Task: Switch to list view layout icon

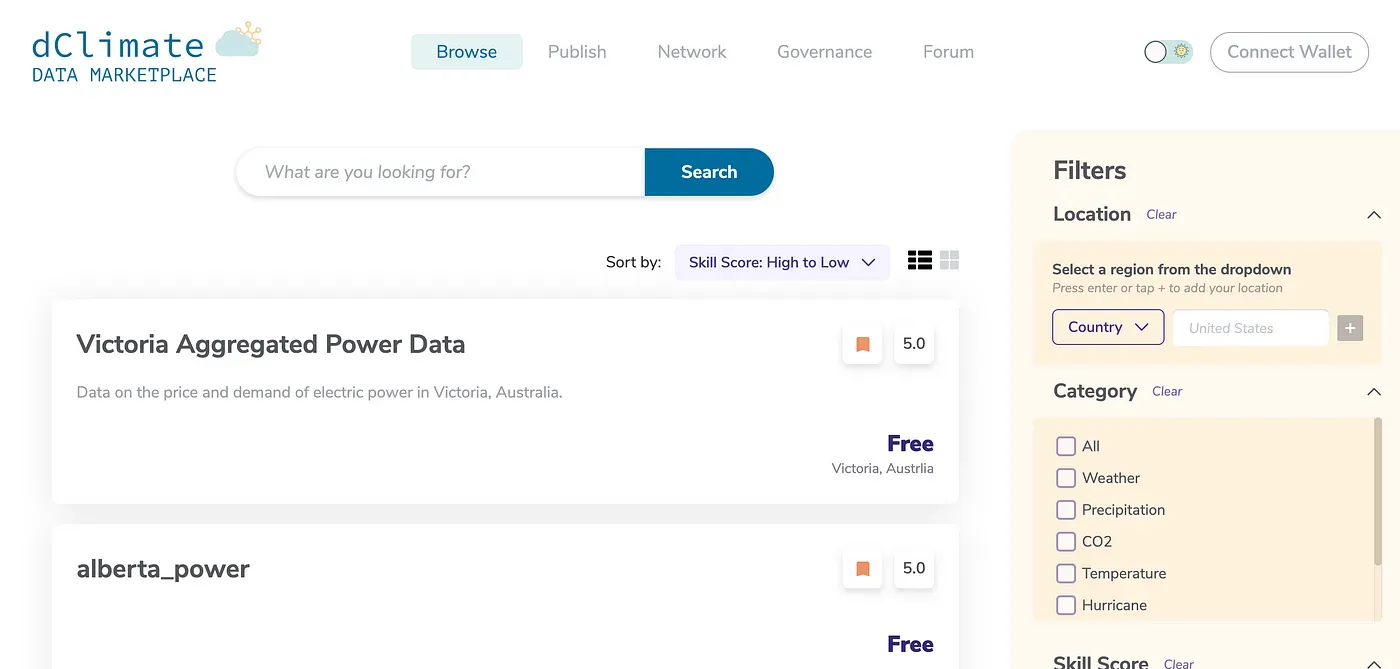Action: [920, 260]
